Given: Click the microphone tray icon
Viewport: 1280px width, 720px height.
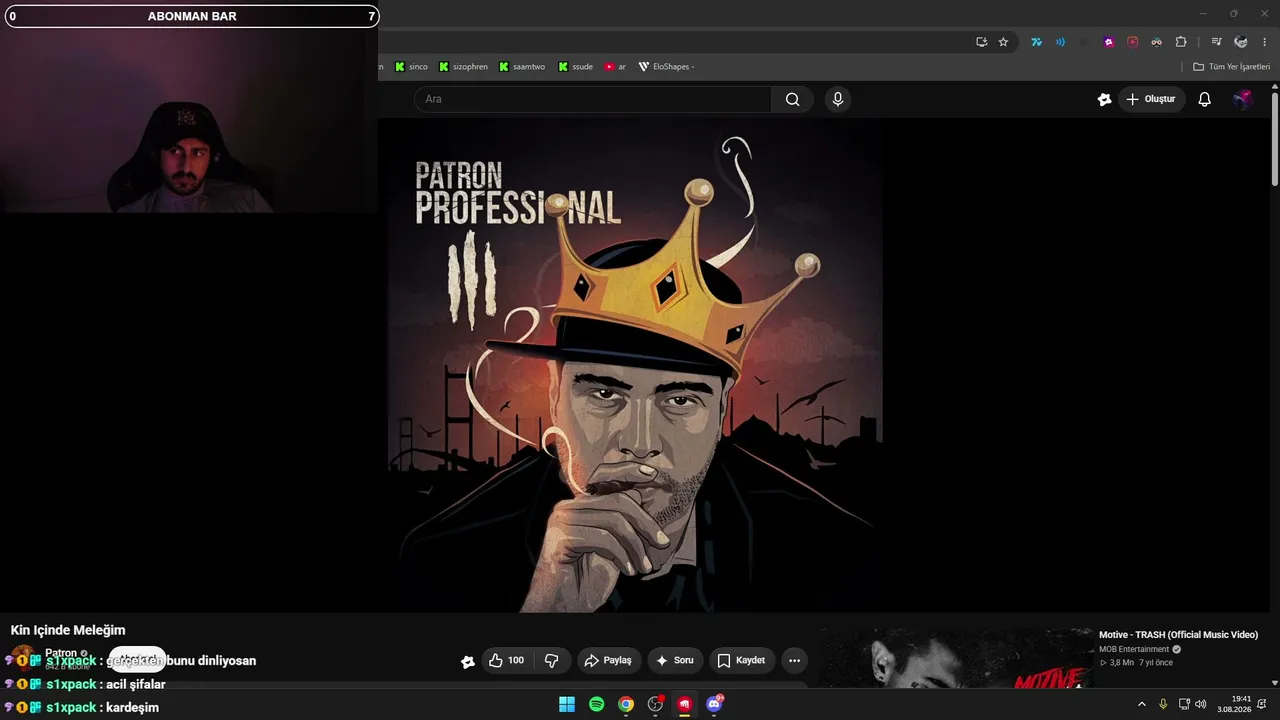Looking at the screenshot, I should (1163, 704).
